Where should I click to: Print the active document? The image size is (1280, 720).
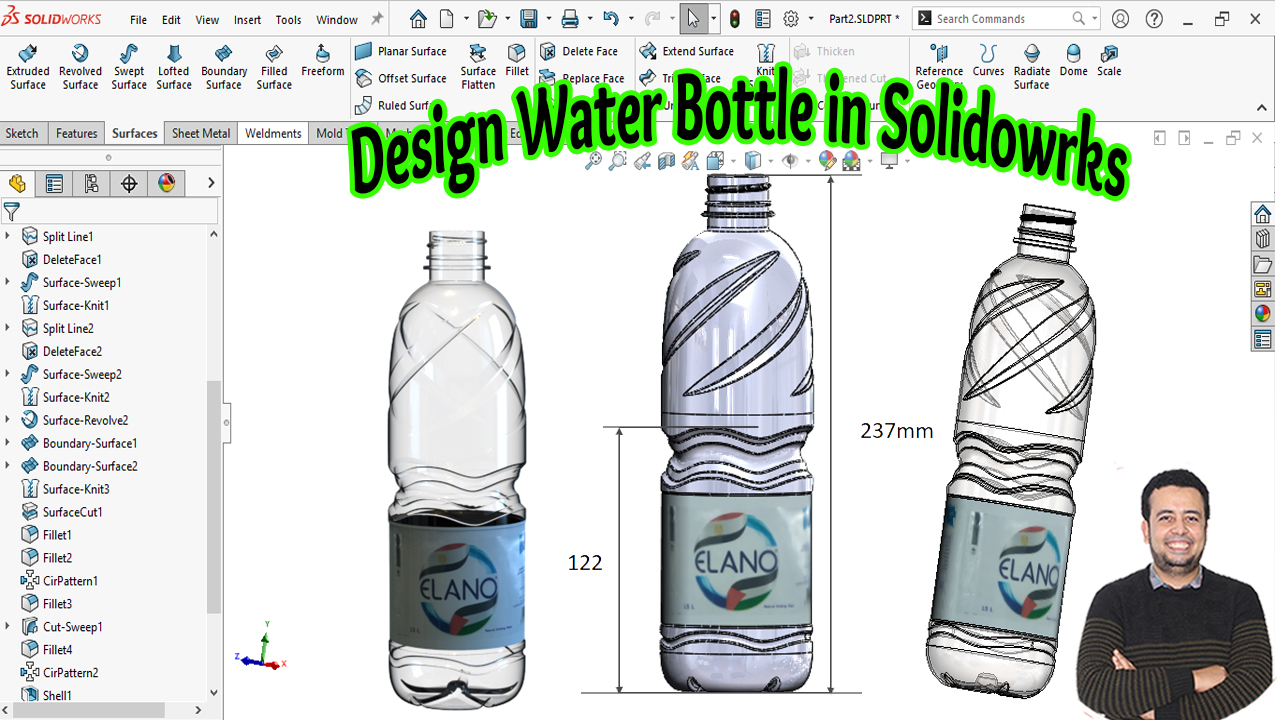pyautogui.click(x=570, y=19)
